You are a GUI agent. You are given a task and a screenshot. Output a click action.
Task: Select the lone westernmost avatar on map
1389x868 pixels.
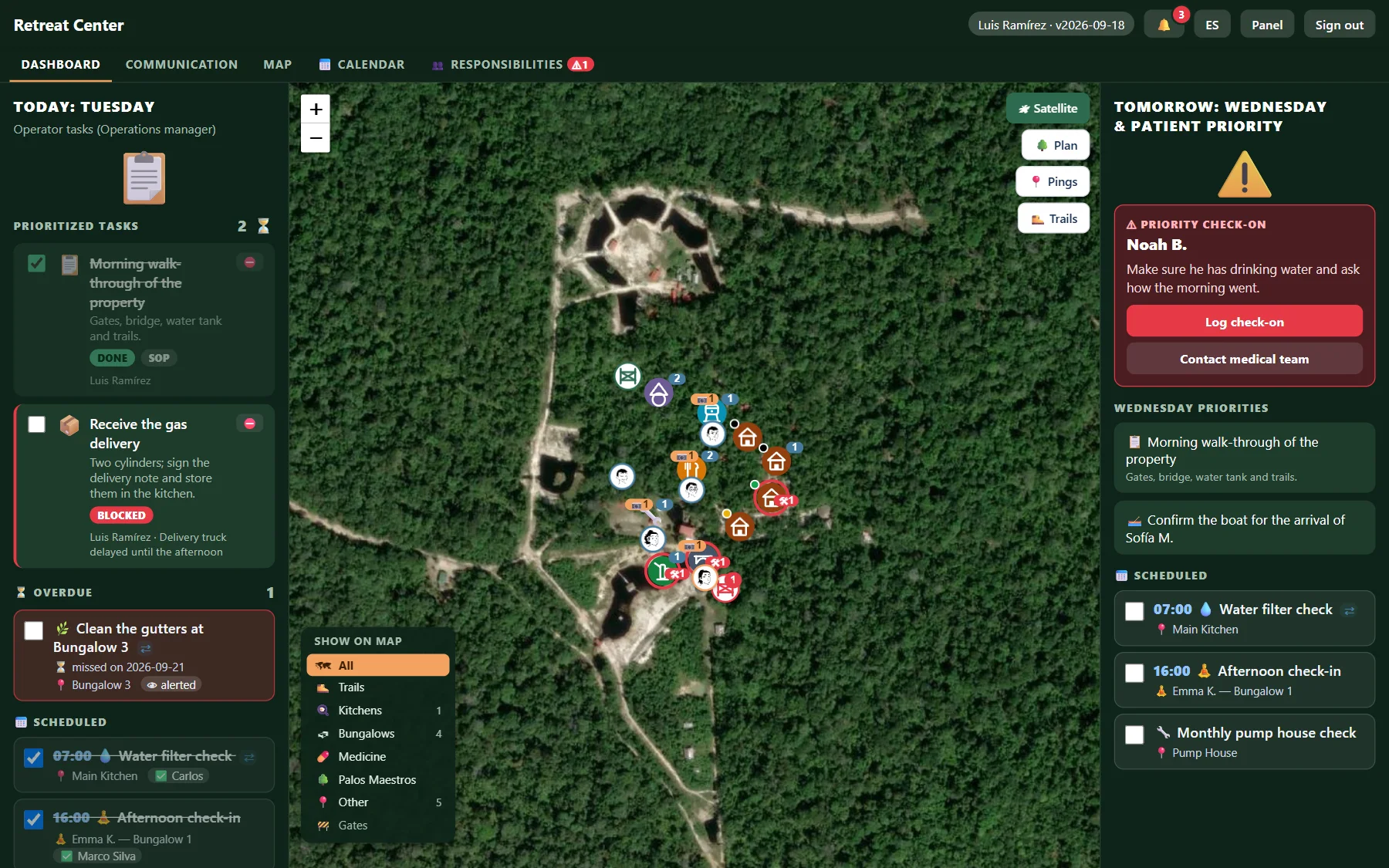(x=622, y=476)
